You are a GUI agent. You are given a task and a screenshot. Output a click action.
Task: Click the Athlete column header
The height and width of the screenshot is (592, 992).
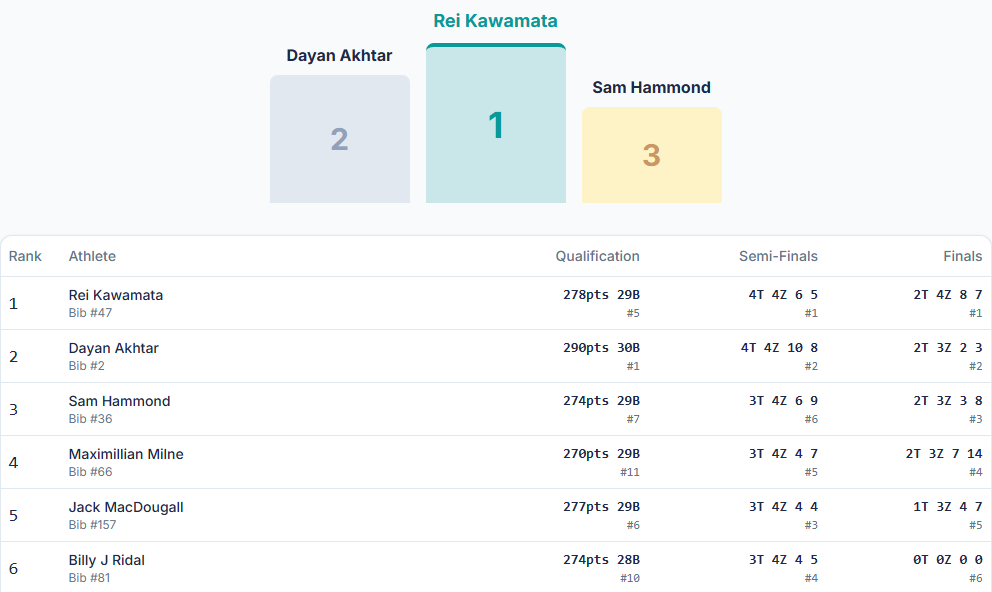click(92, 256)
